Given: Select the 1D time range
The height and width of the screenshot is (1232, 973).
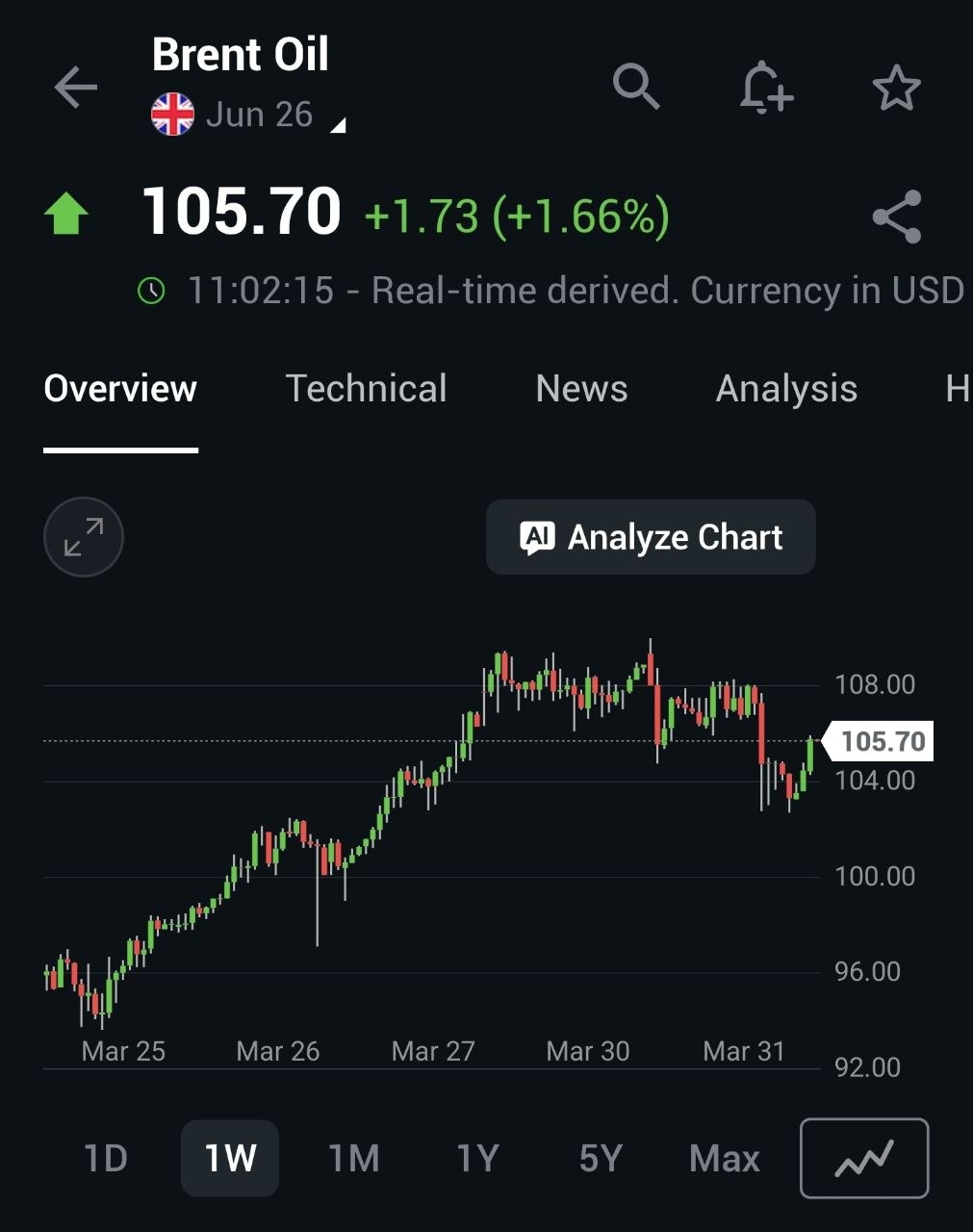Looking at the screenshot, I should click(x=106, y=1158).
